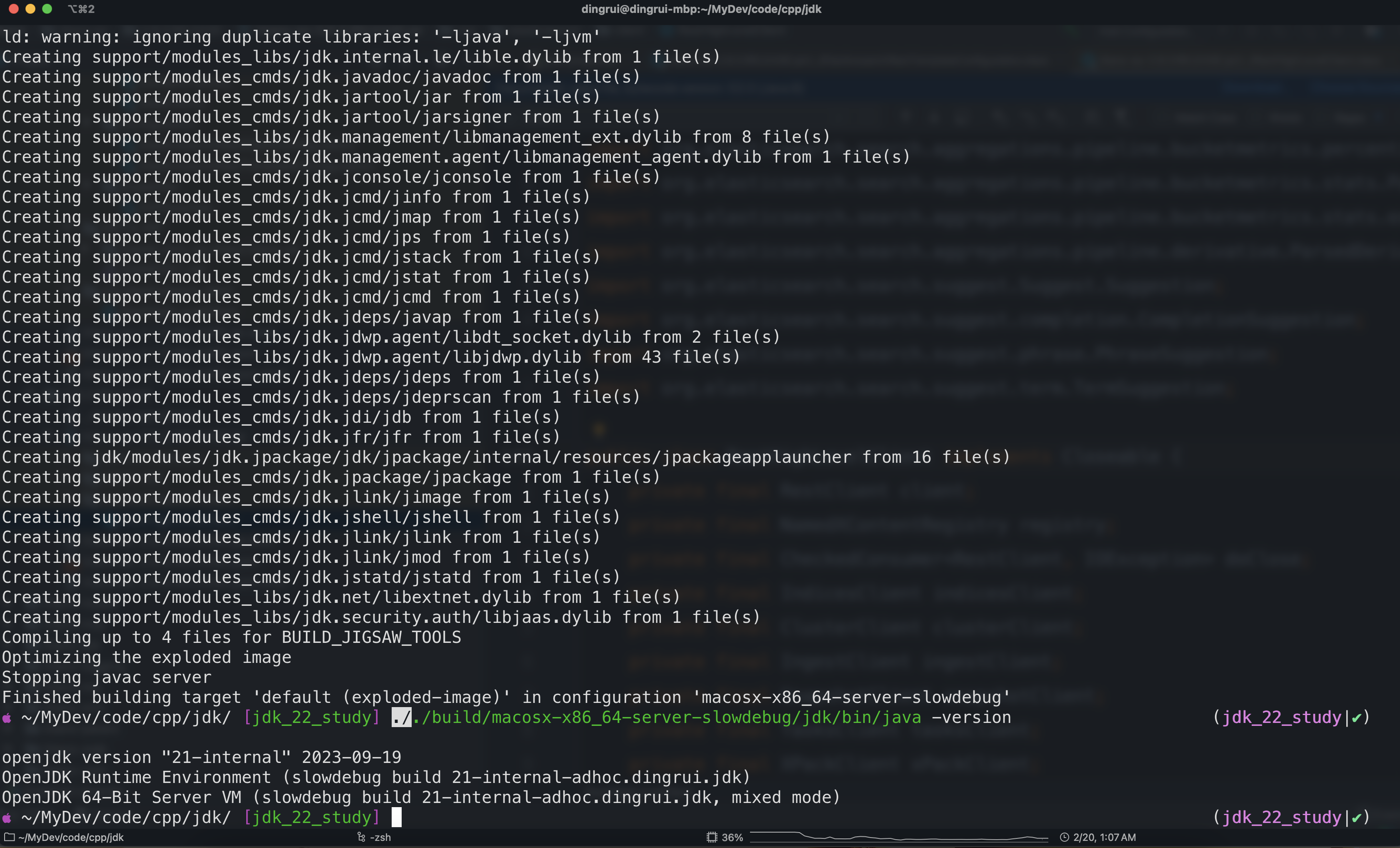Viewport: 1400px width, 848px height.
Task: Click the jdk.jartool/jarsigner output line
Action: pyautogui.click(x=331, y=117)
